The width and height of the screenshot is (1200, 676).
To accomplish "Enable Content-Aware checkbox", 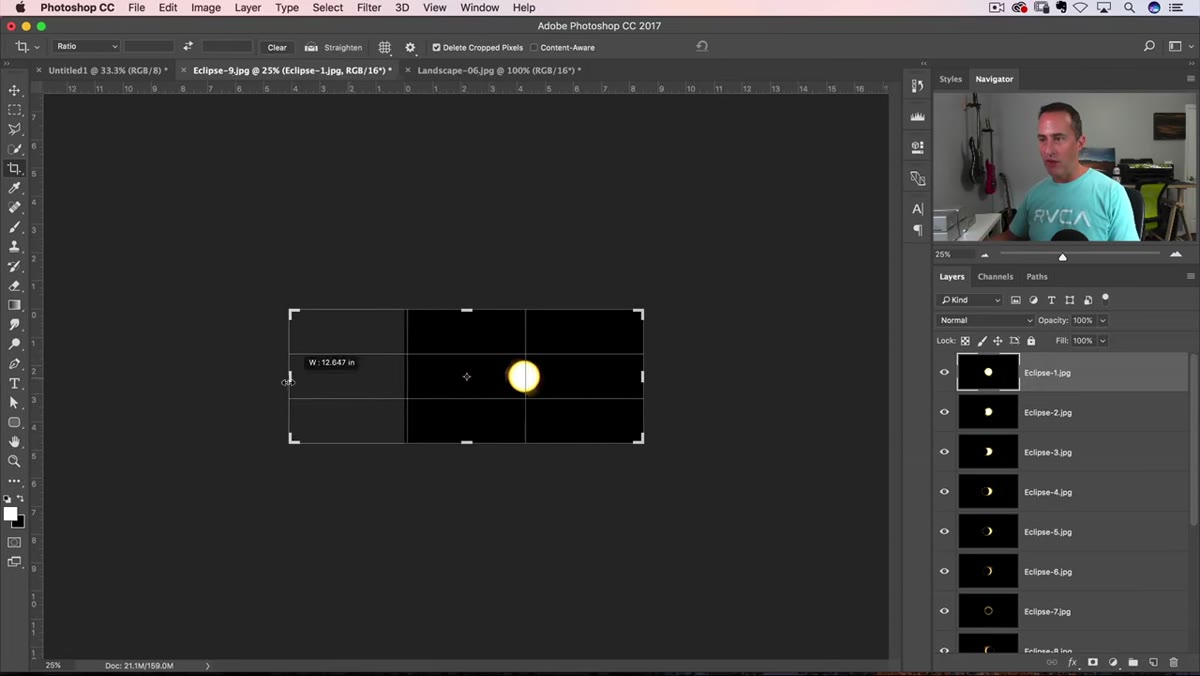I will (534, 47).
